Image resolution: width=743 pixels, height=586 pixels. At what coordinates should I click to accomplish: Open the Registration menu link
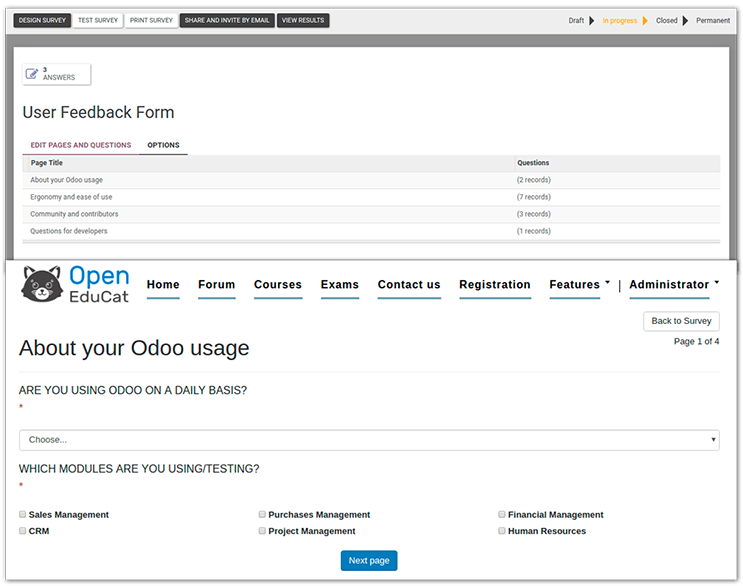(495, 285)
